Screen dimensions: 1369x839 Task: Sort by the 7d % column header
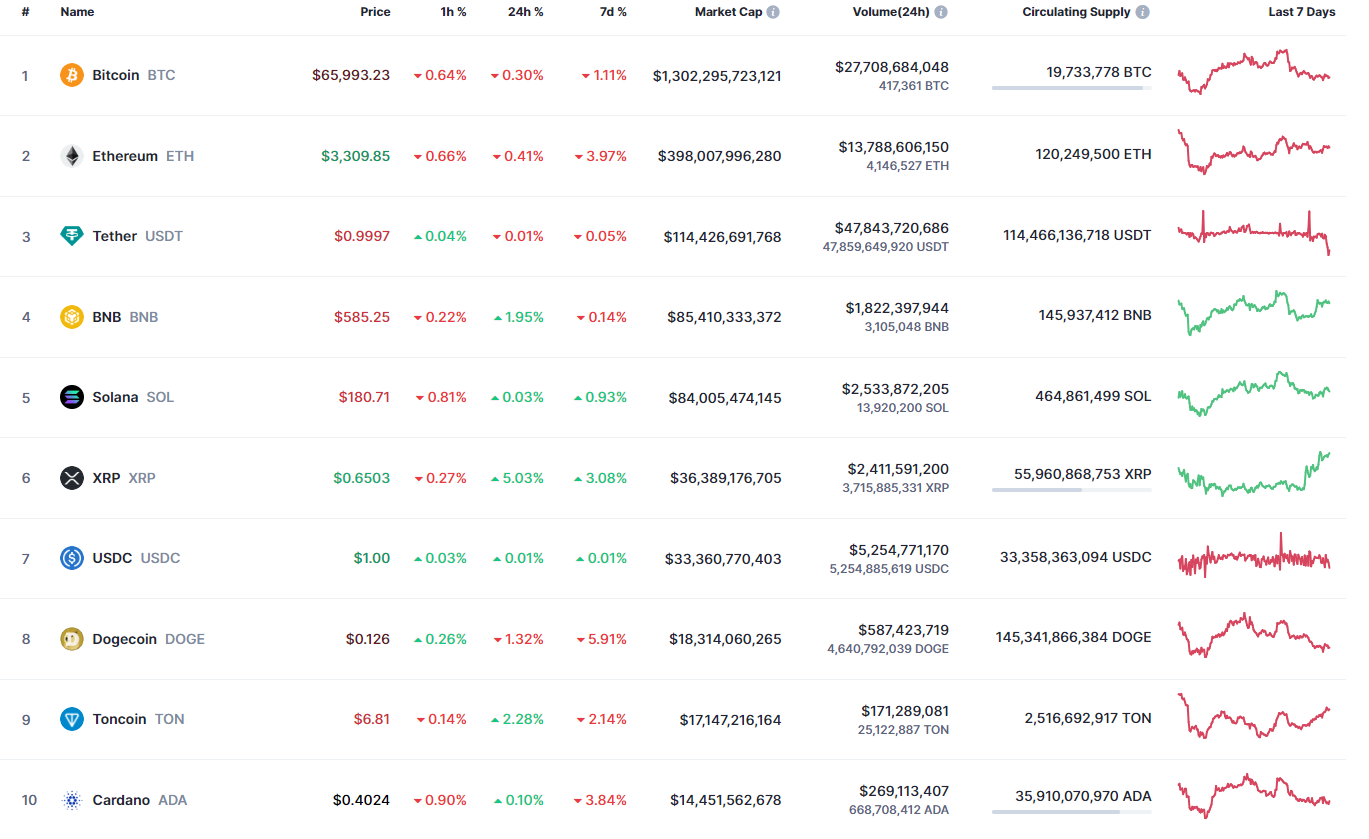click(613, 12)
